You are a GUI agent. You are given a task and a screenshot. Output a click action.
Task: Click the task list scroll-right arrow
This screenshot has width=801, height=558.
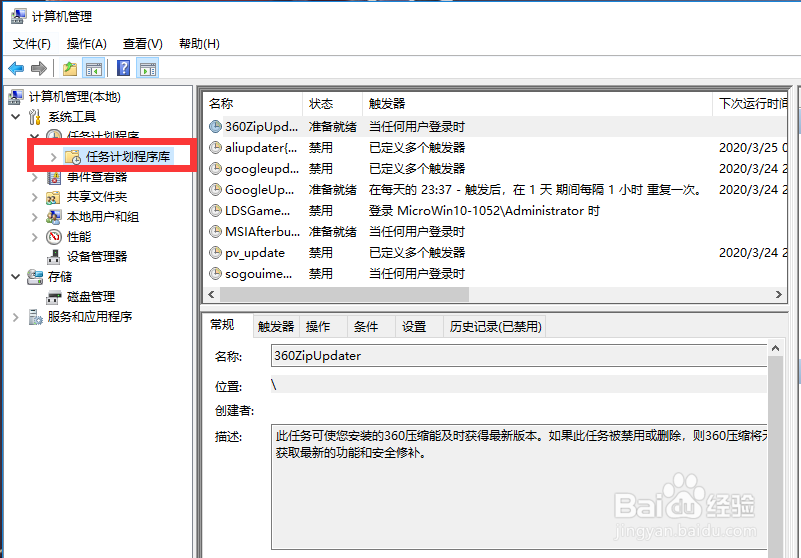click(779, 294)
